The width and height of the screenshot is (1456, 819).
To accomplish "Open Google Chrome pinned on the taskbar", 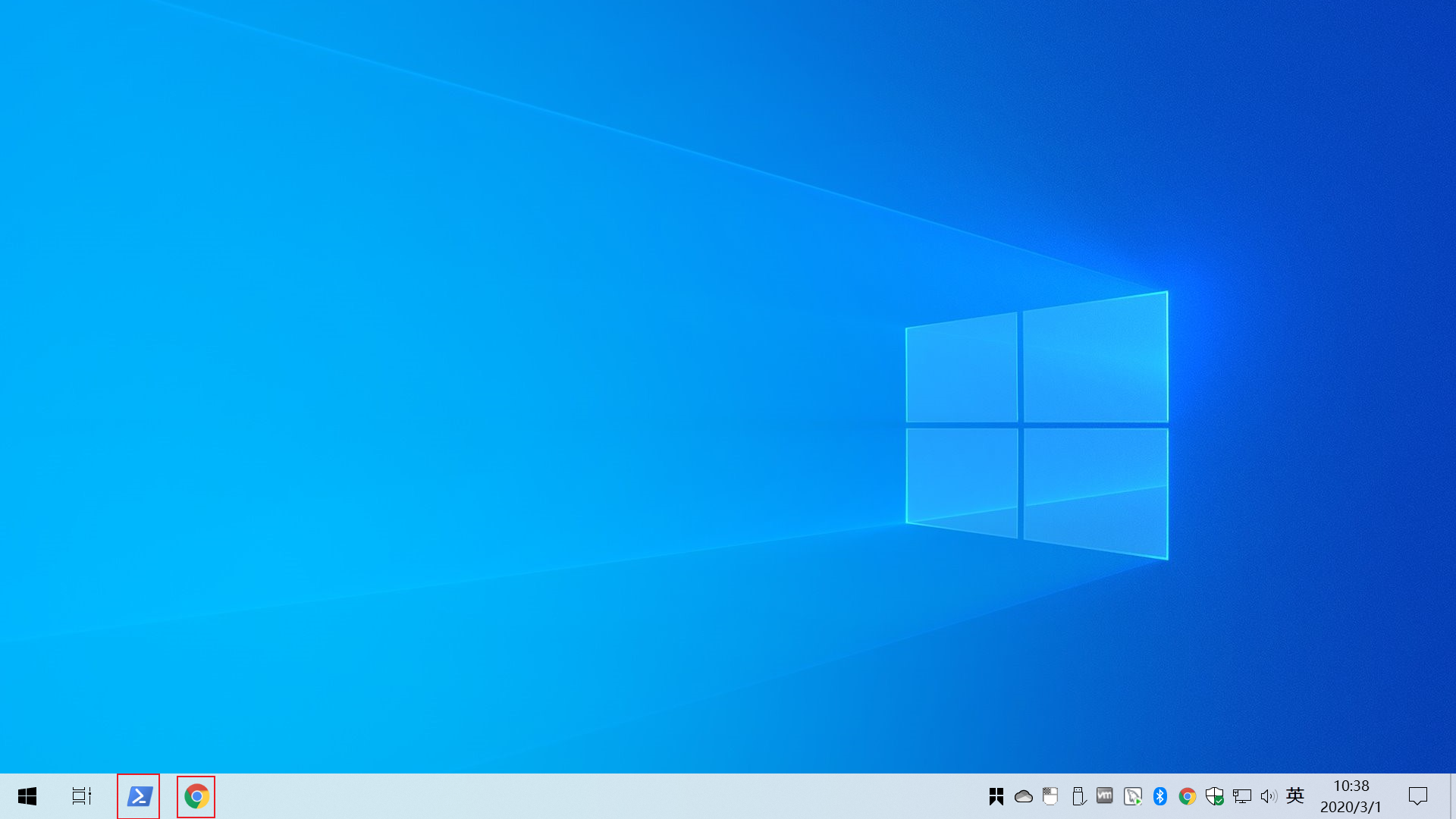I will [196, 796].
